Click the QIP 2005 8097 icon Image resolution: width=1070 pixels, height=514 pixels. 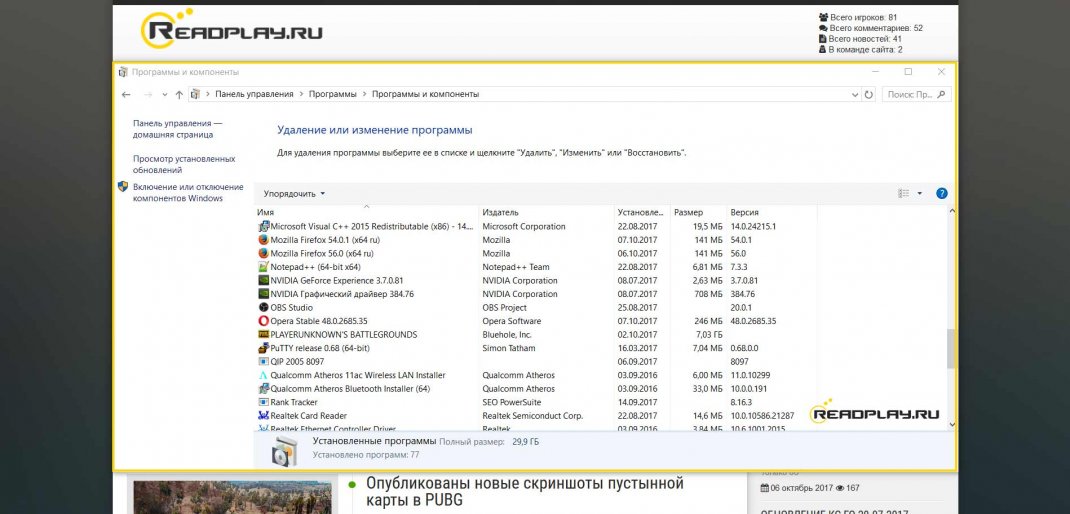[x=263, y=362]
